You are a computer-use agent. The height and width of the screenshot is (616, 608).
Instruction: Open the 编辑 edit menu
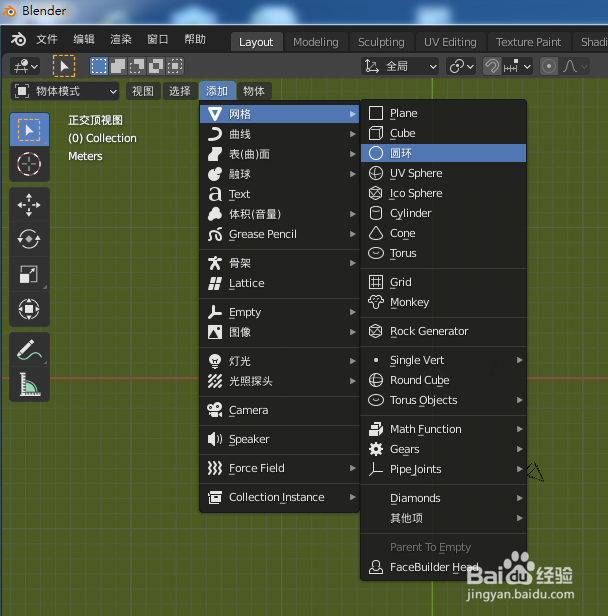84,39
